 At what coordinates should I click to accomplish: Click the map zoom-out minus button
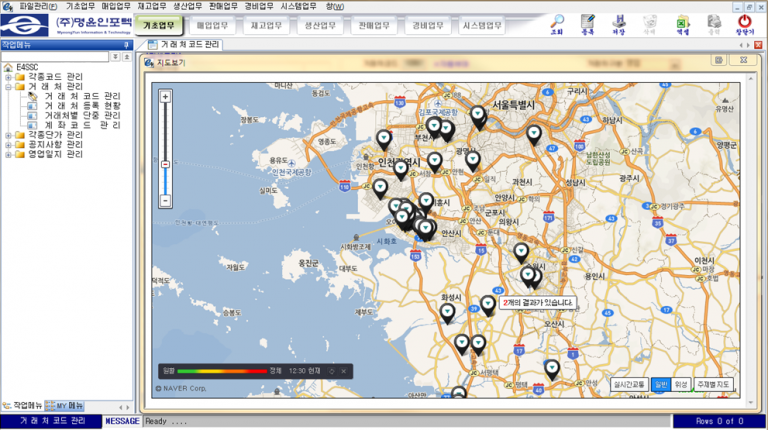pos(165,200)
